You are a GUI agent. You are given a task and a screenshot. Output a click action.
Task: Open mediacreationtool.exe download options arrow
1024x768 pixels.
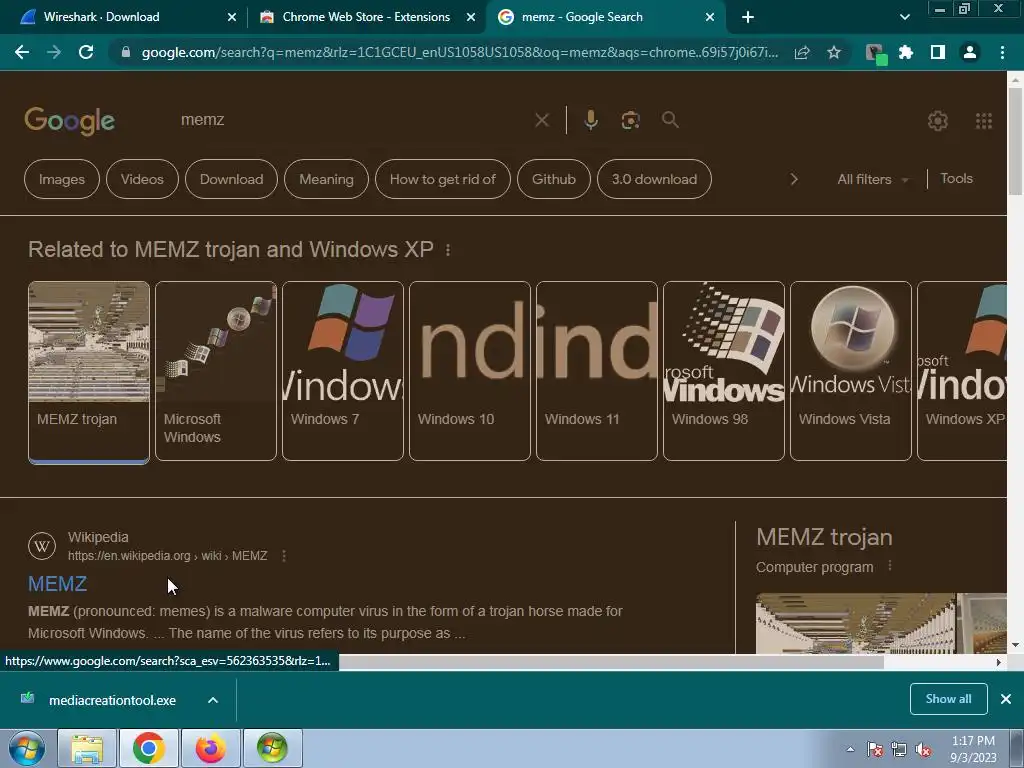(x=213, y=700)
